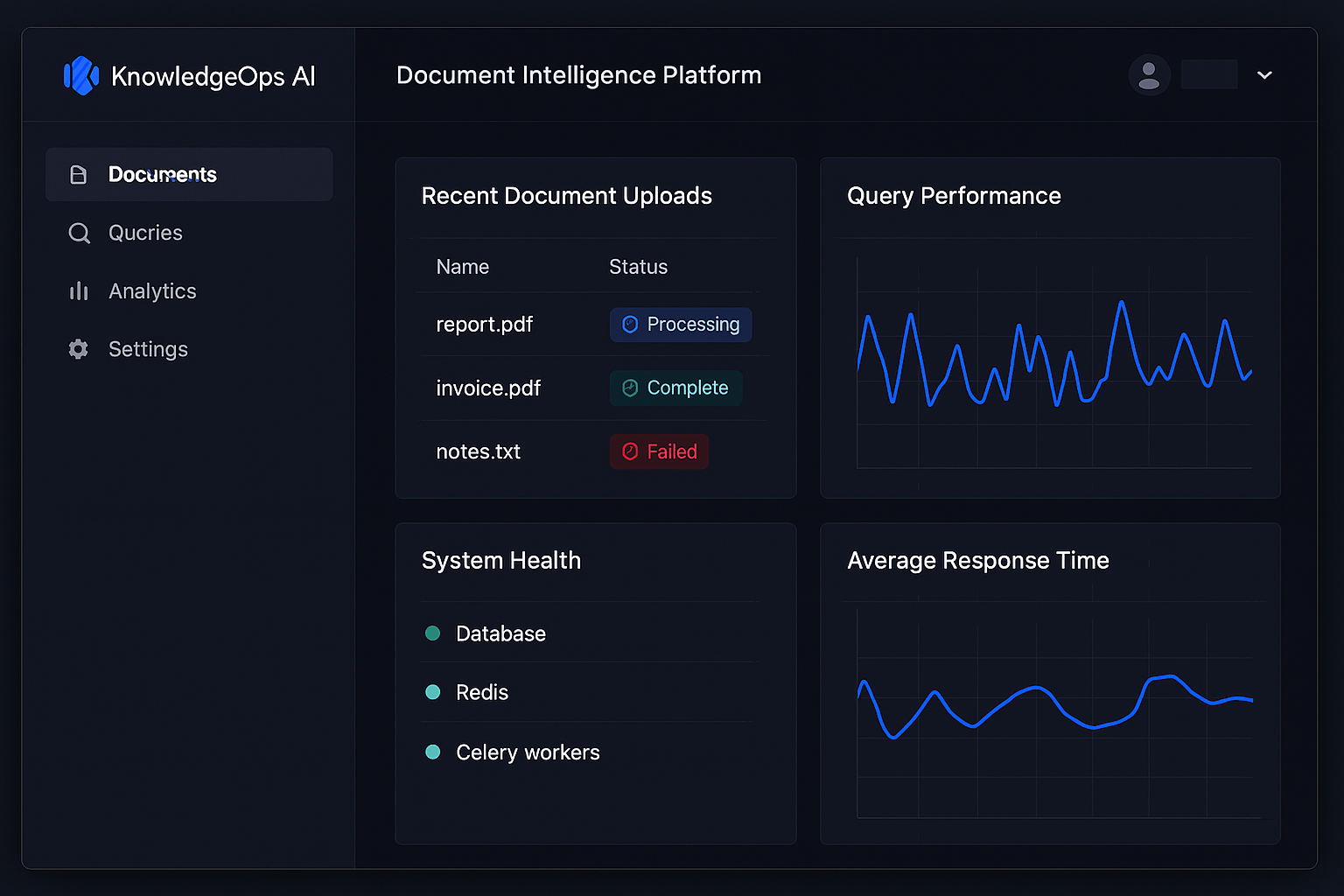The height and width of the screenshot is (896, 1344).
Task: Click the Redis health status dot
Action: point(432,692)
